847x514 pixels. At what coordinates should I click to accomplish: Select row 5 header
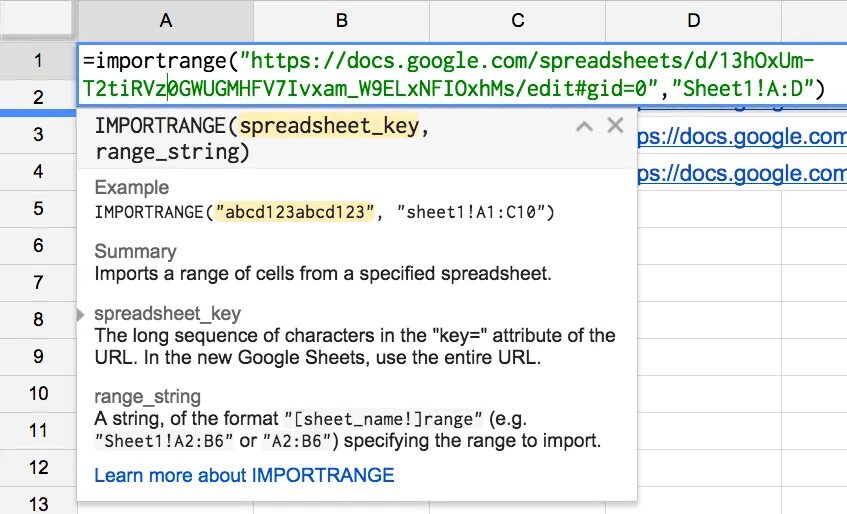[38, 208]
